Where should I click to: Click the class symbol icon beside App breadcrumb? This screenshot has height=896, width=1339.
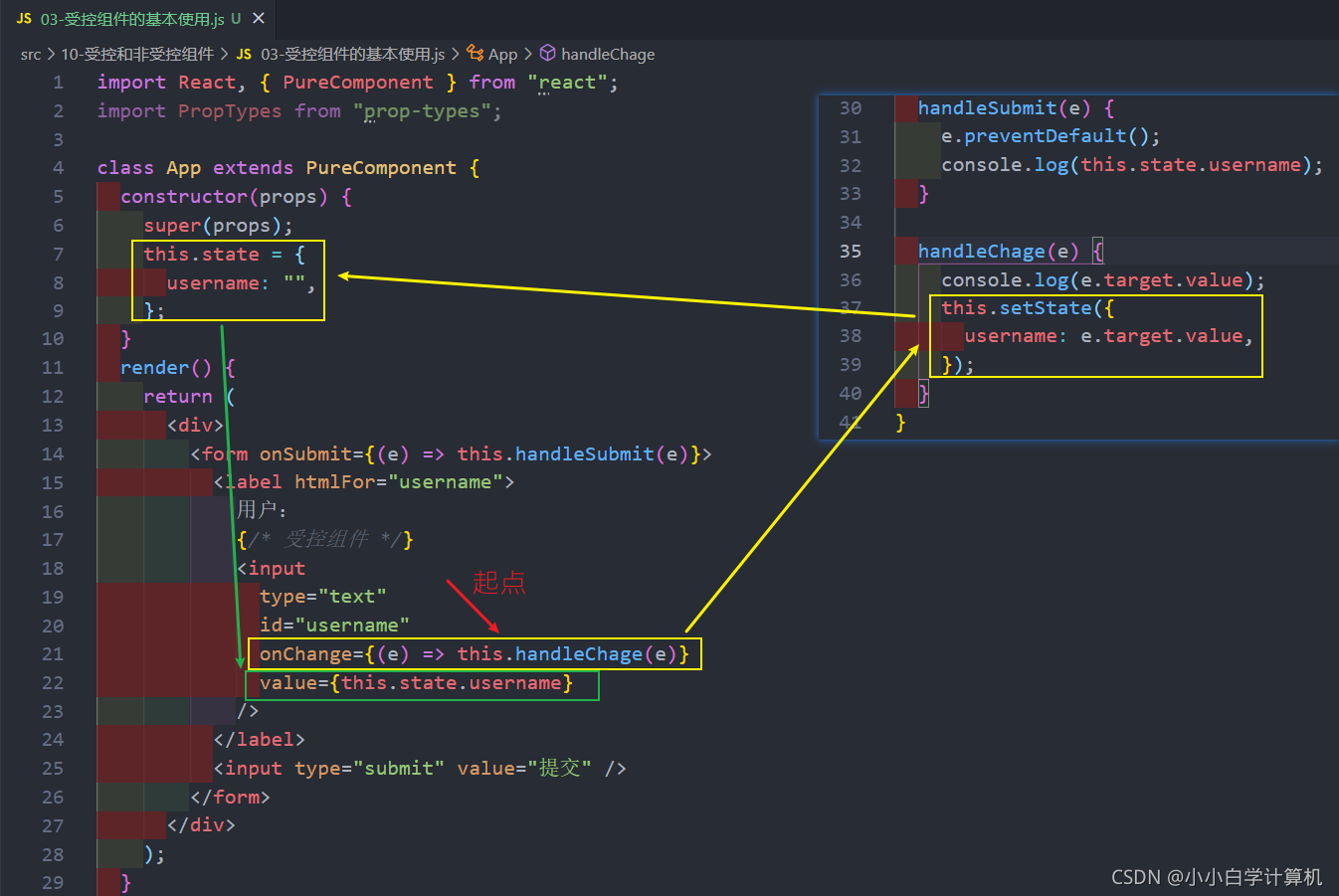[476, 54]
